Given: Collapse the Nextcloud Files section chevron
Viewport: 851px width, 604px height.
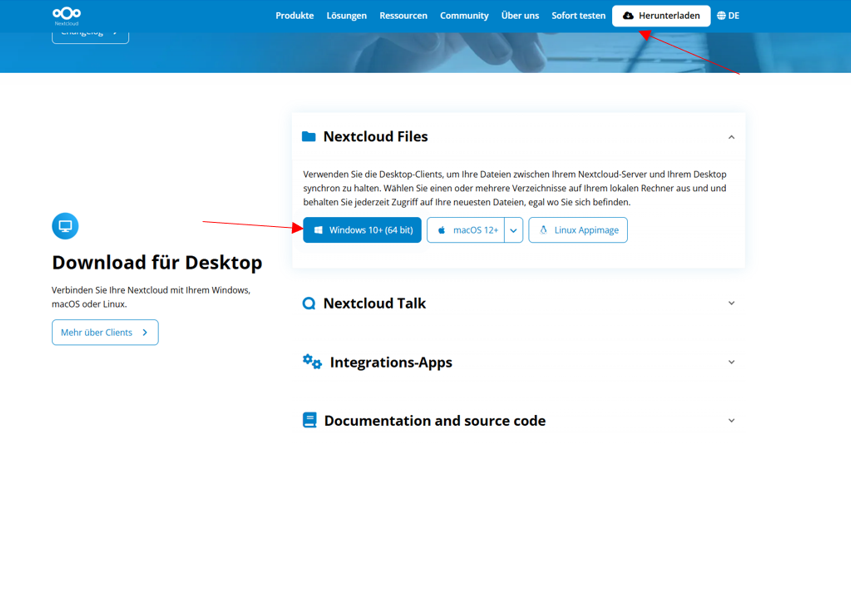Looking at the screenshot, I should point(732,137).
